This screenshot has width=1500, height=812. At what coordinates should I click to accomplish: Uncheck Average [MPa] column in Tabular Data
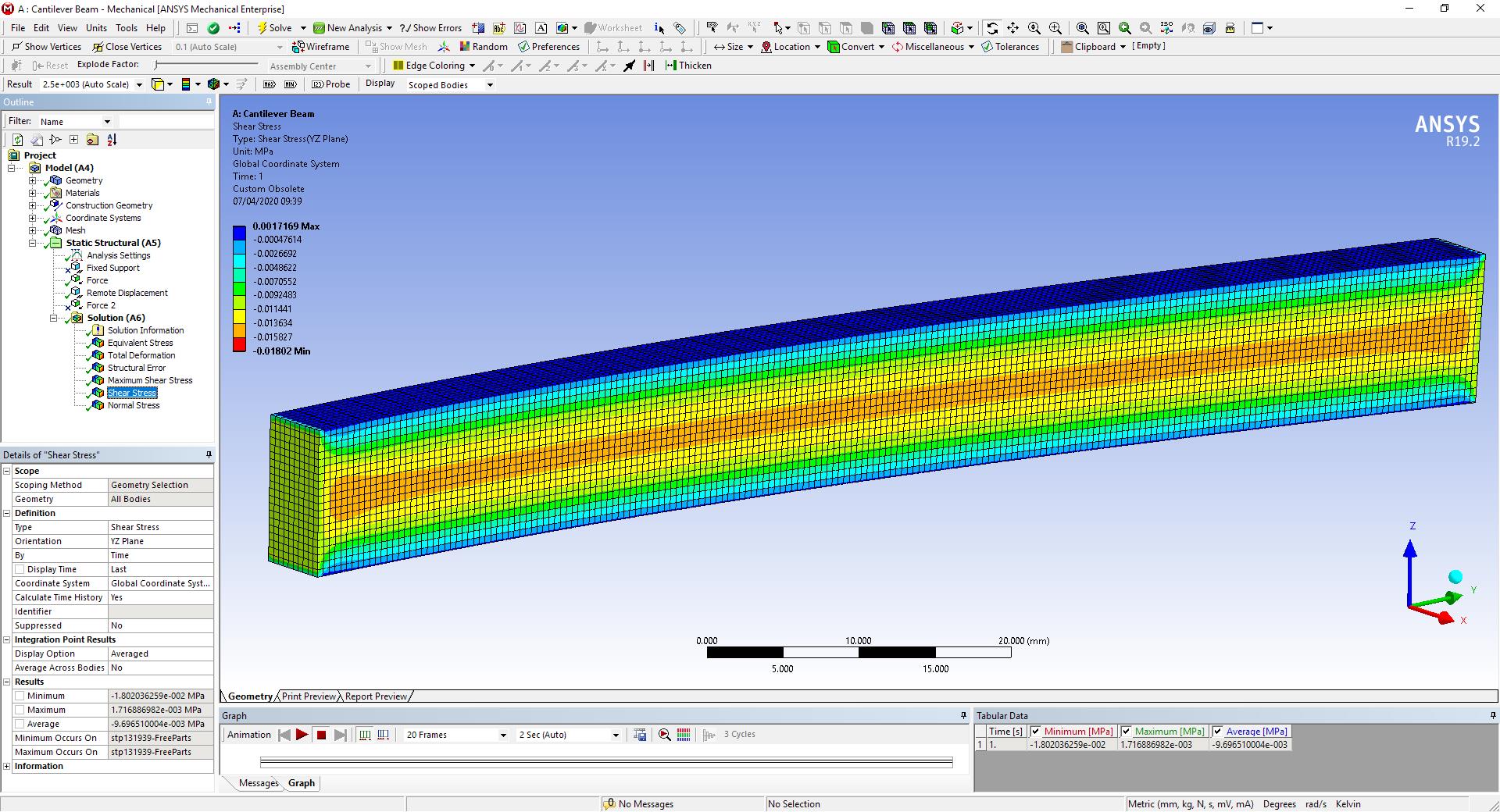click(1217, 732)
